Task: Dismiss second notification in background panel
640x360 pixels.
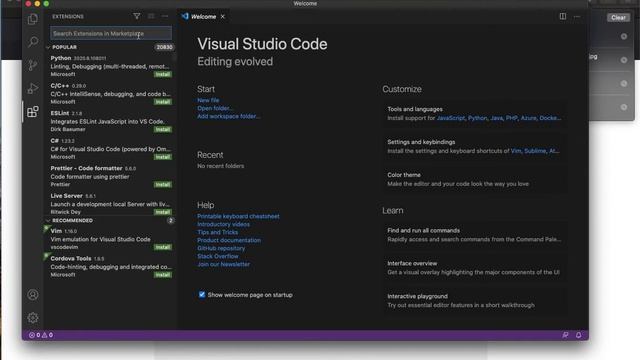Action: [x=624, y=60]
